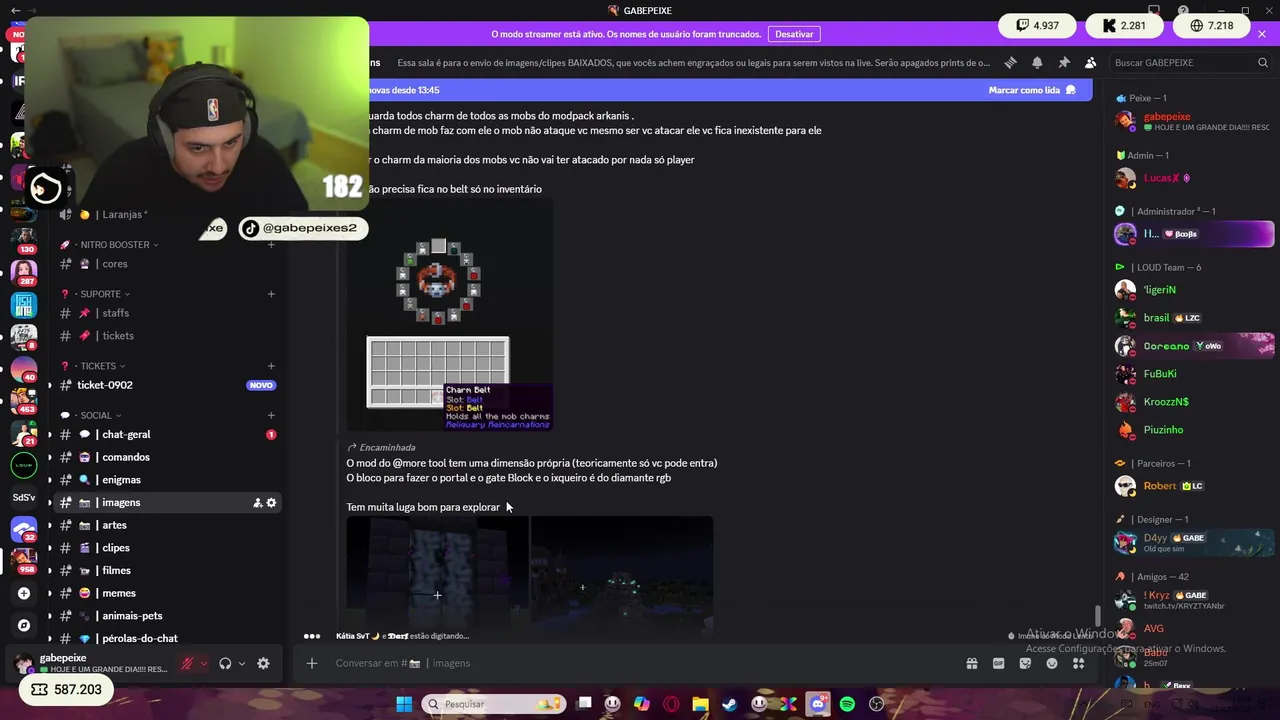This screenshot has height=720, width=1280.
Task: Click invite icon on imagens channel
Action: click(257, 503)
